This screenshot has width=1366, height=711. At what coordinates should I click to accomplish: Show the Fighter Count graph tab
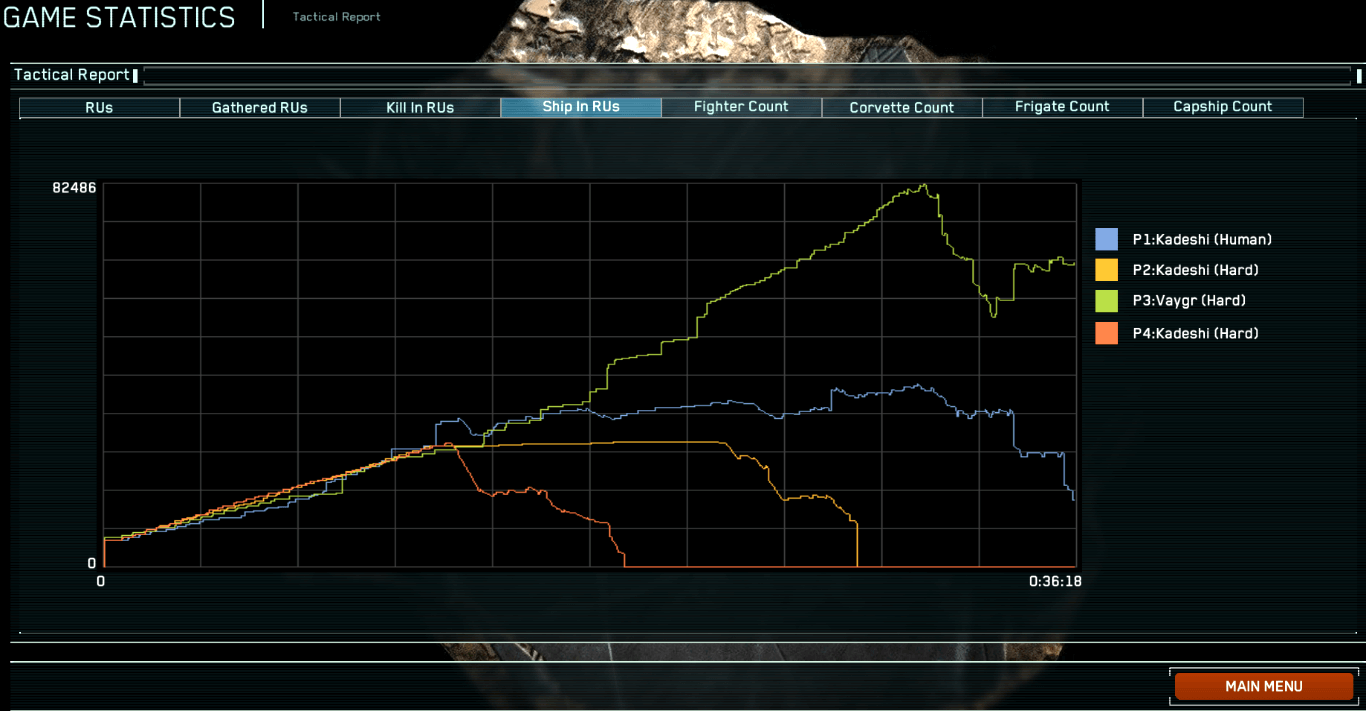click(741, 107)
